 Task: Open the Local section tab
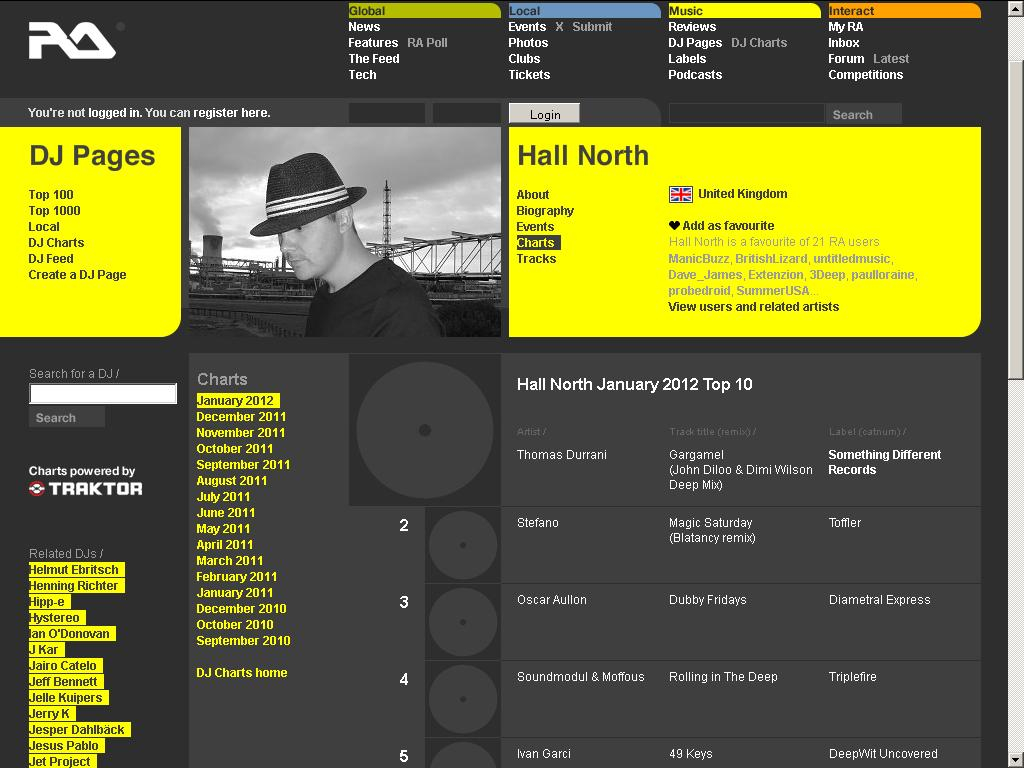584,10
